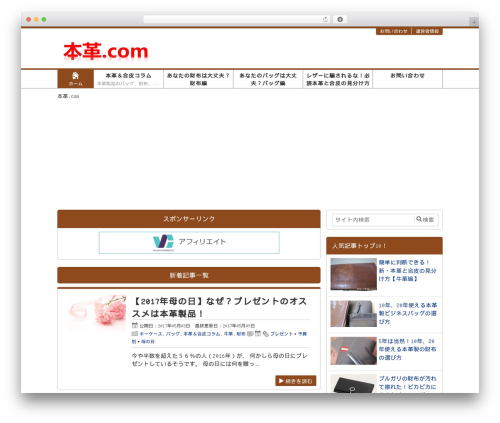Click the 母の日 tag link
The height and width of the screenshot is (423, 500).
coord(148,342)
